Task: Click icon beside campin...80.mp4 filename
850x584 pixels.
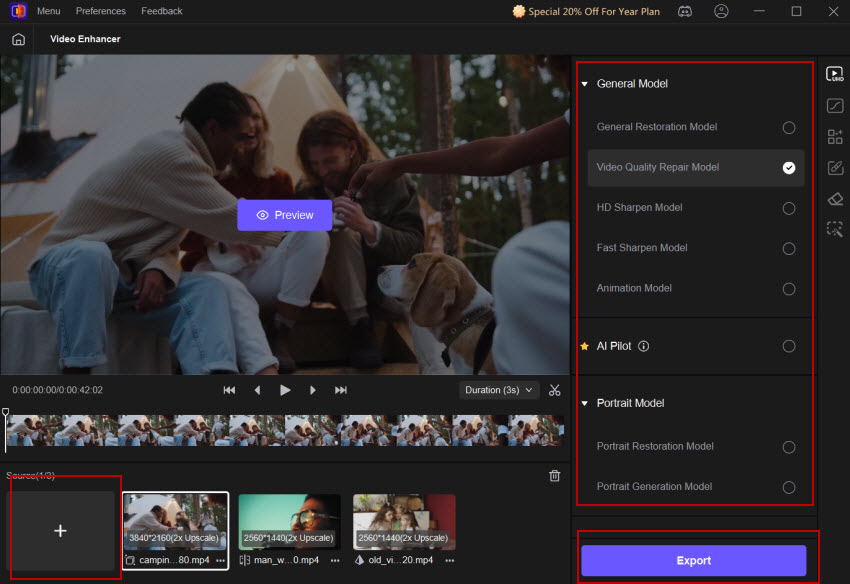Action: [x=130, y=560]
